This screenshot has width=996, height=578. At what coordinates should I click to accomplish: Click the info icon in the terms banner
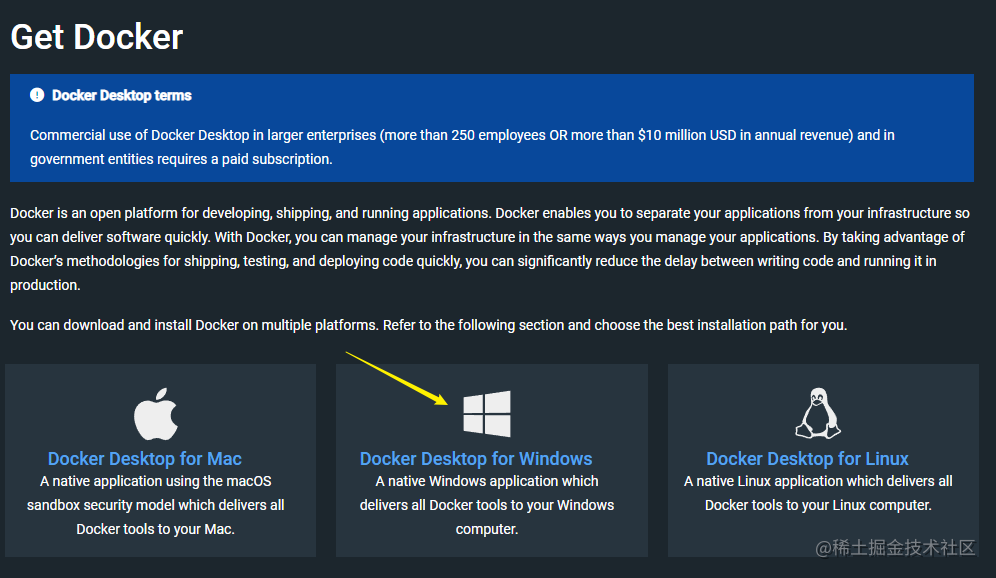pyautogui.click(x=37, y=95)
